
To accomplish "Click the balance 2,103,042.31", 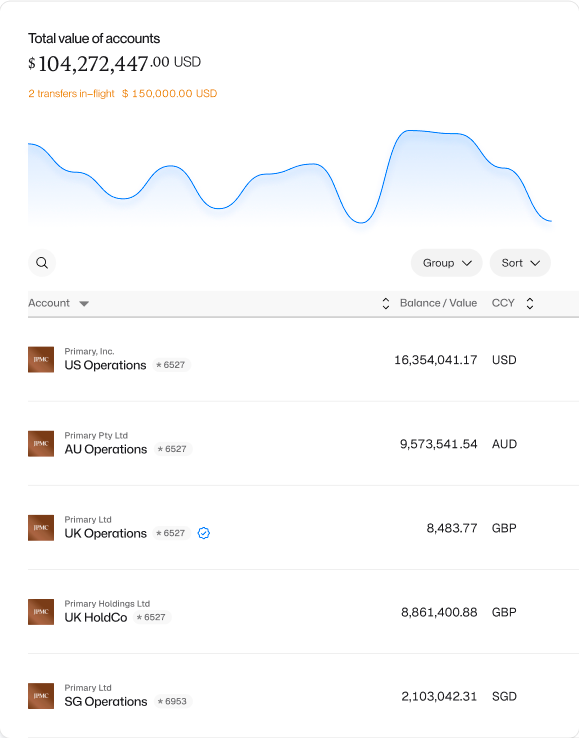I will pyautogui.click(x=439, y=696).
